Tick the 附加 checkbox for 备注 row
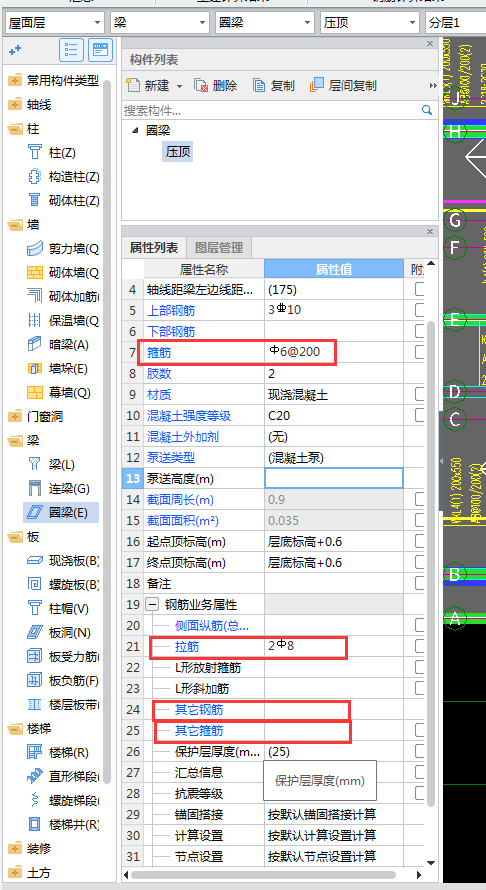 point(421,583)
